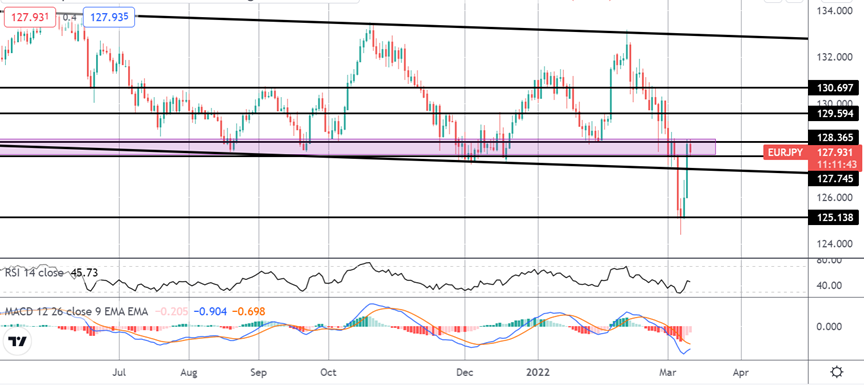
Task: Click the TradingView logo
Action: (17, 340)
